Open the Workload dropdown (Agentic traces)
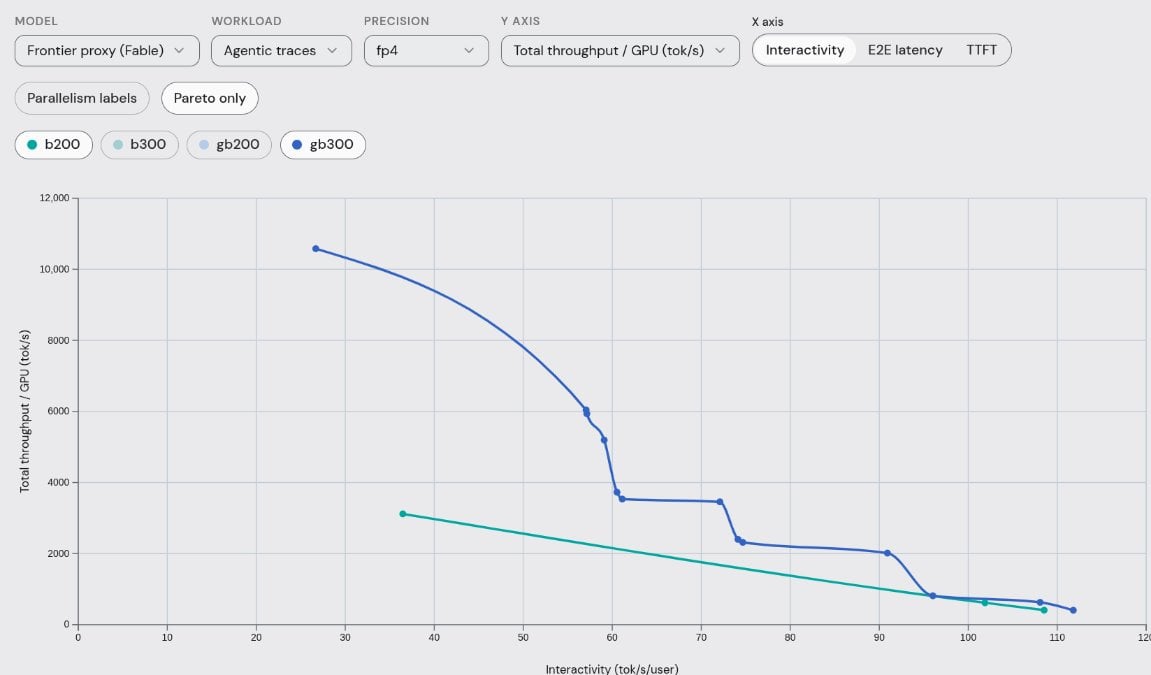The width and height of the screenshot is (1151, 675). click(x=281, y=51)
